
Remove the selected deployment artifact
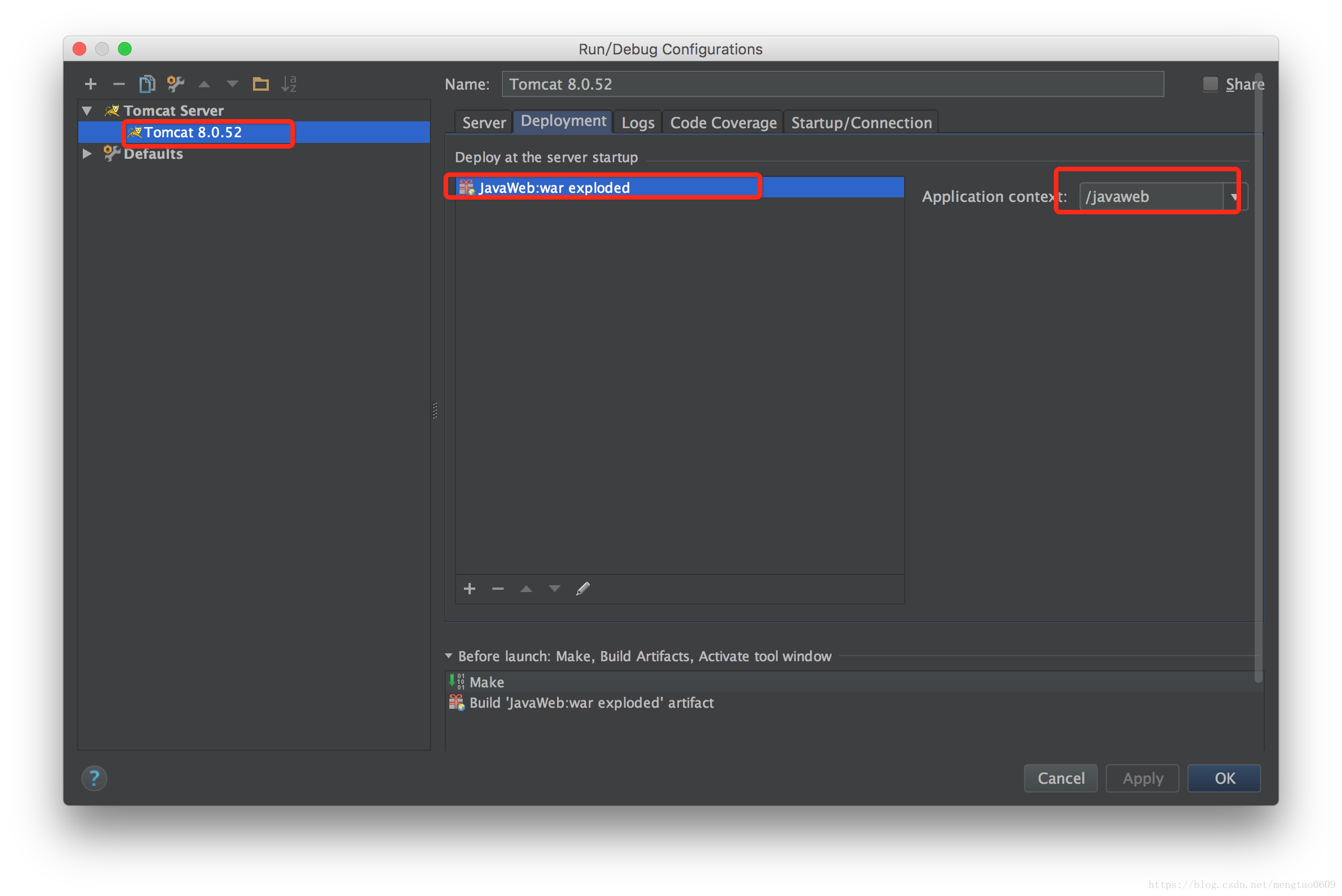[x=498, y=589]
